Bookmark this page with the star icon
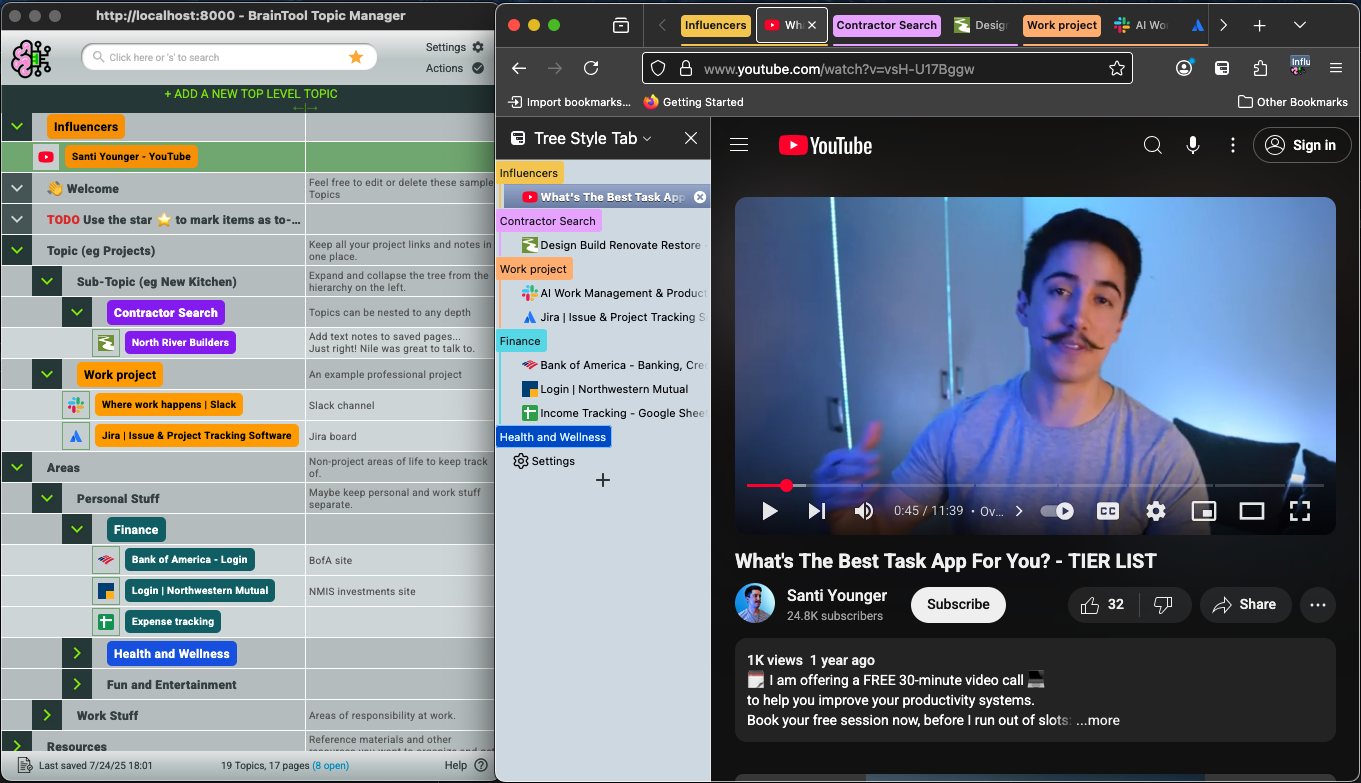 coord(1117,68)
